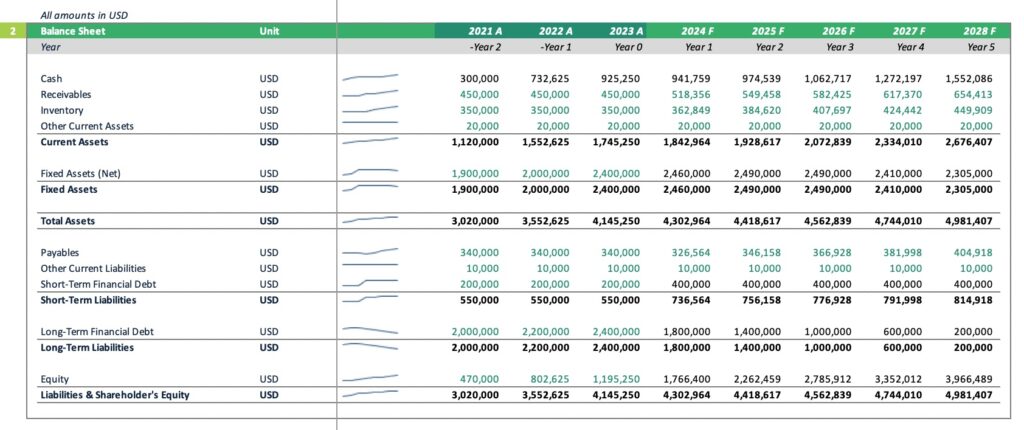This screenshot has height=430, width=1024.
Task: Select the Cash row label
Action: (52, 78)
